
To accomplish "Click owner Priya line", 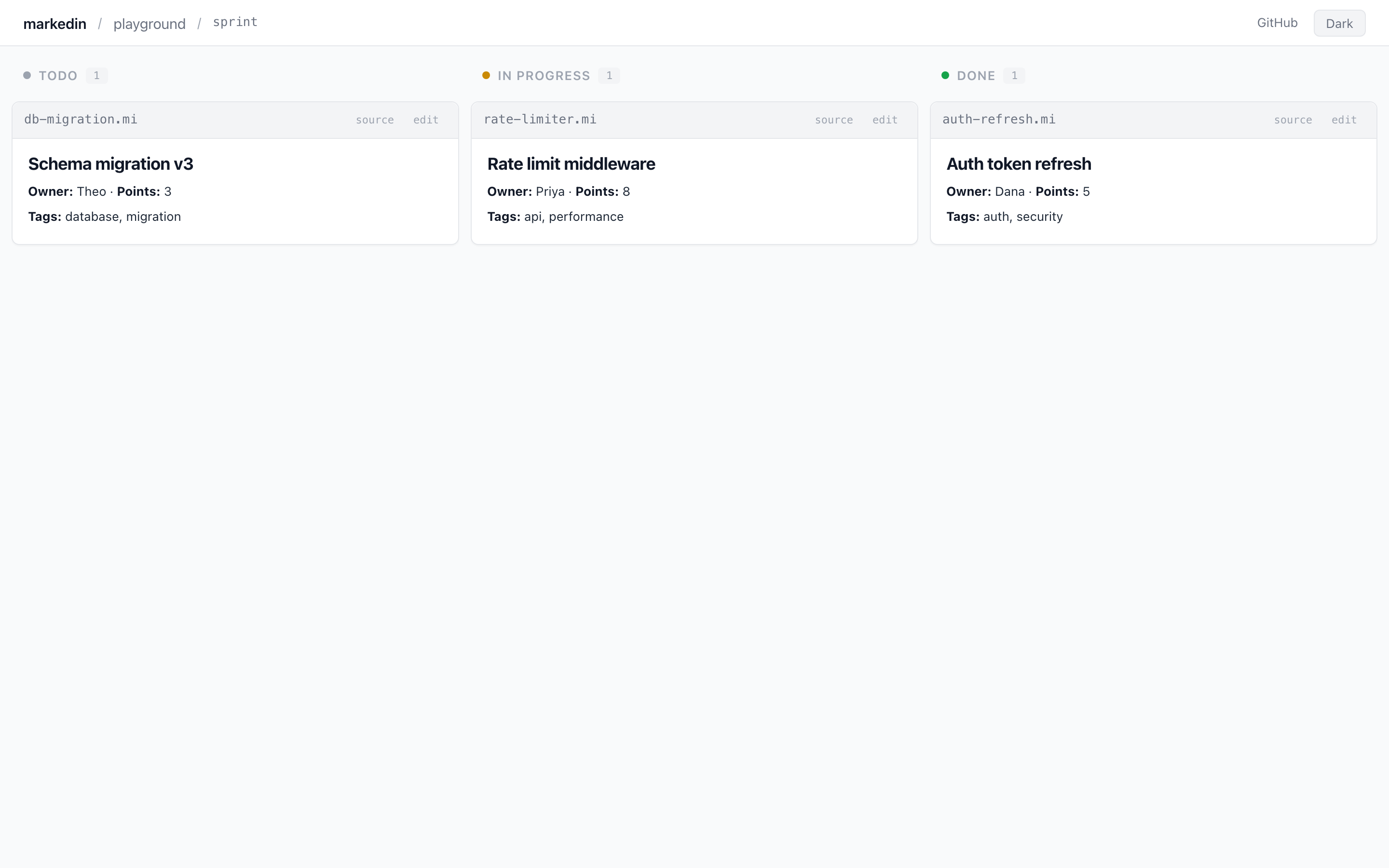I will tap(558, 192).
